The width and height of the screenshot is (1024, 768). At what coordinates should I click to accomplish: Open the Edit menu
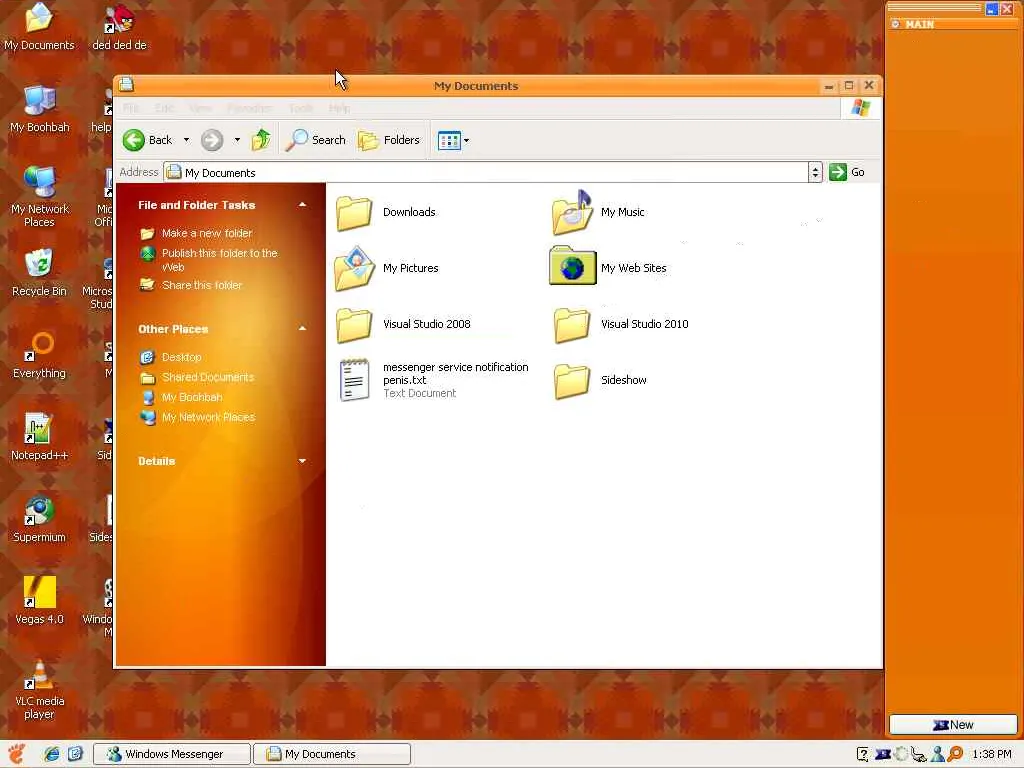tap(164, 108)
